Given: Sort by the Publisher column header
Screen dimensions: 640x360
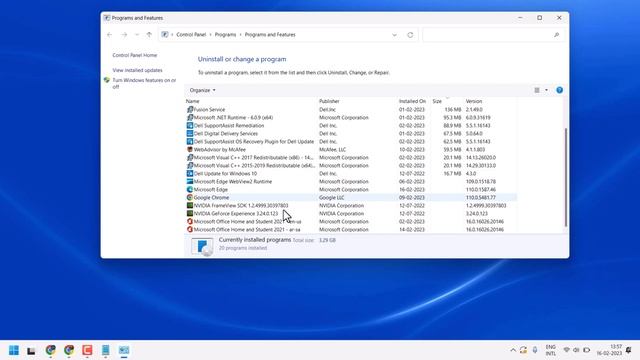Looking at the screenshot, I should click(x=329, y=101).
